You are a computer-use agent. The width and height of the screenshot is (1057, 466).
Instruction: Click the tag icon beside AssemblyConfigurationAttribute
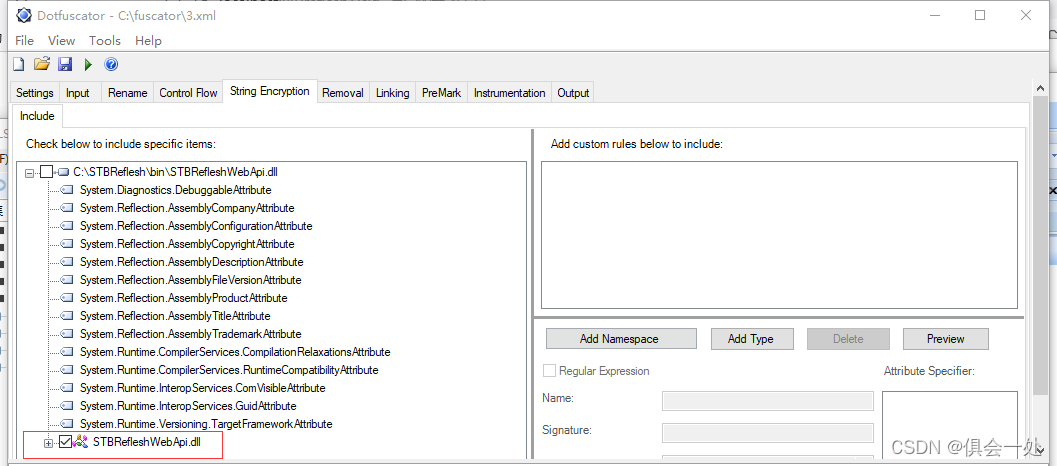[x=68, y=226]
